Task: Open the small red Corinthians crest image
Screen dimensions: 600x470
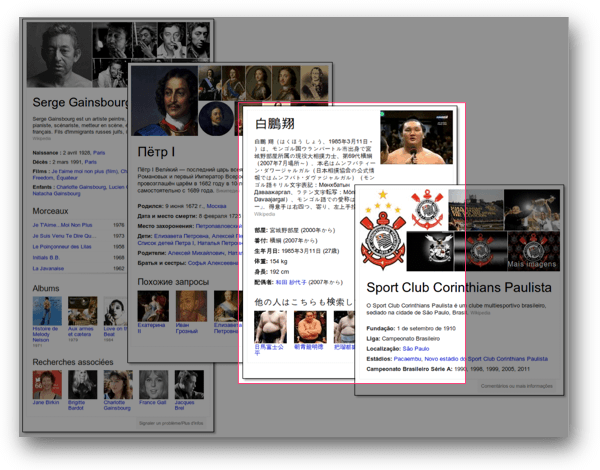Action: pos(427,210)
